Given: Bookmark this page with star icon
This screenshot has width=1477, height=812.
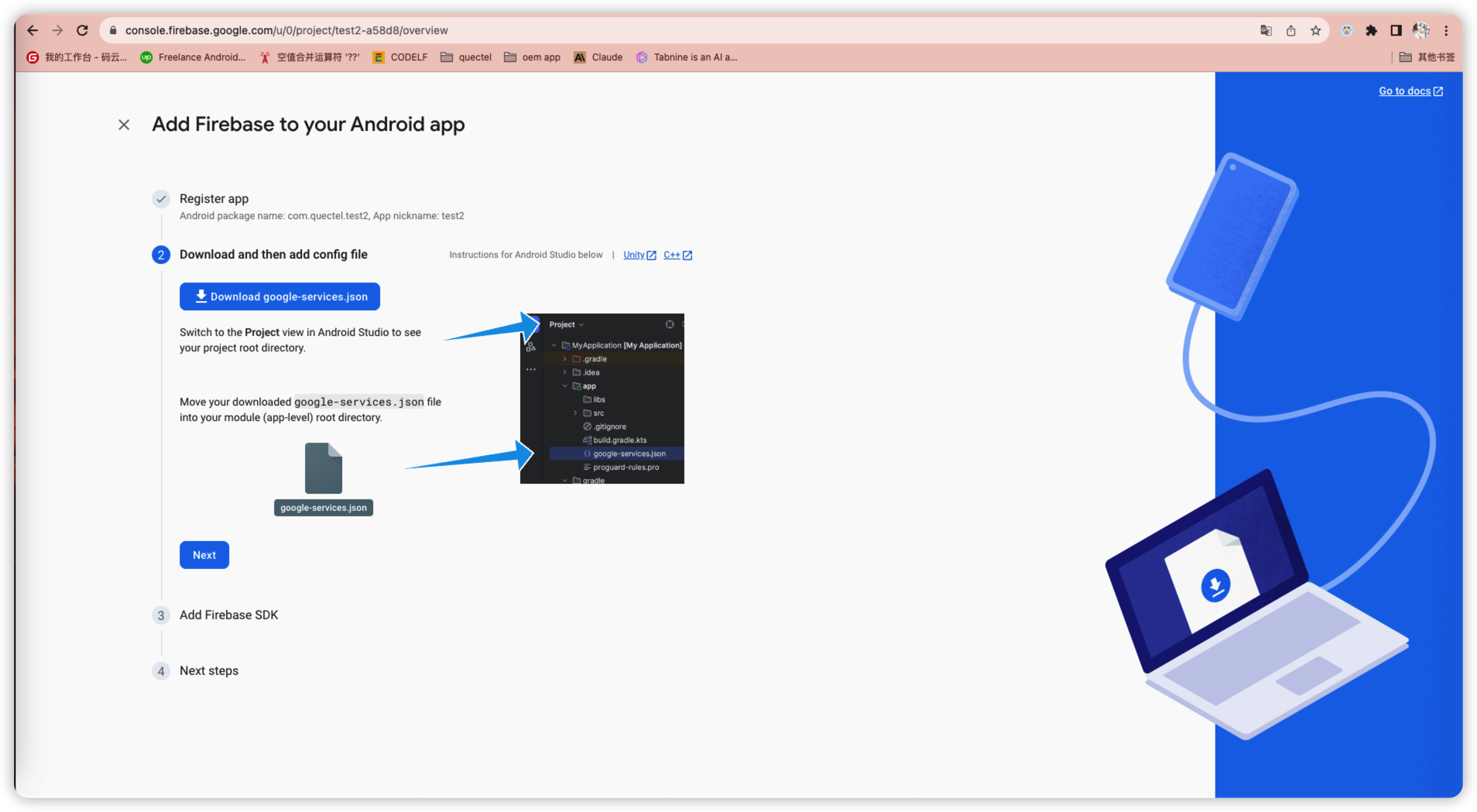Looking at the screenshot, I should tap(1315, 30).
